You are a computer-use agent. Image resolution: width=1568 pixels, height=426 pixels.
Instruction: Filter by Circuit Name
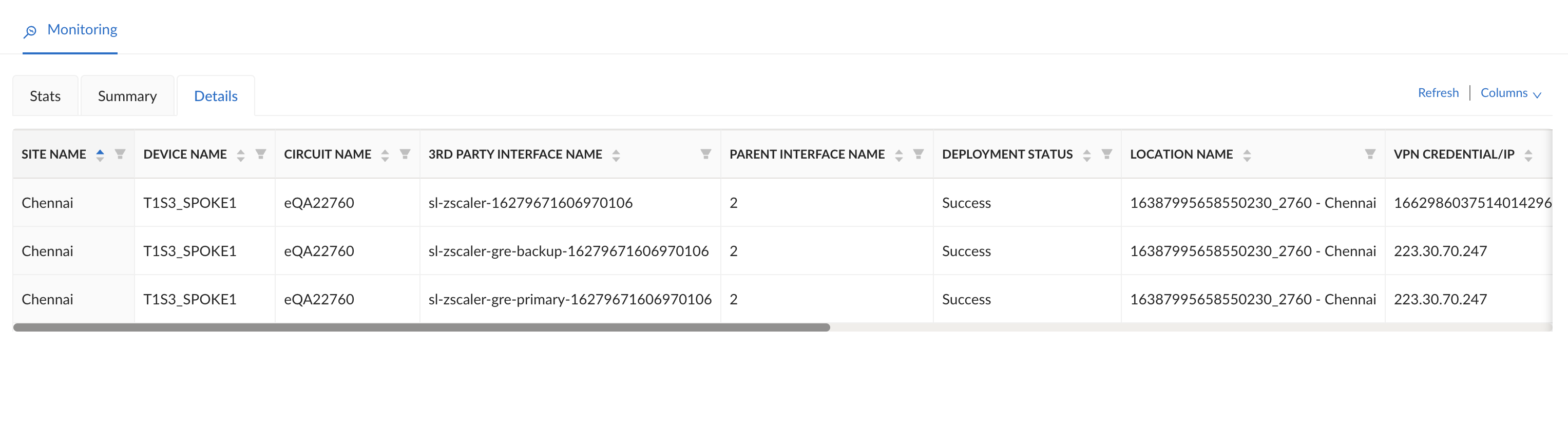(405, 154)
